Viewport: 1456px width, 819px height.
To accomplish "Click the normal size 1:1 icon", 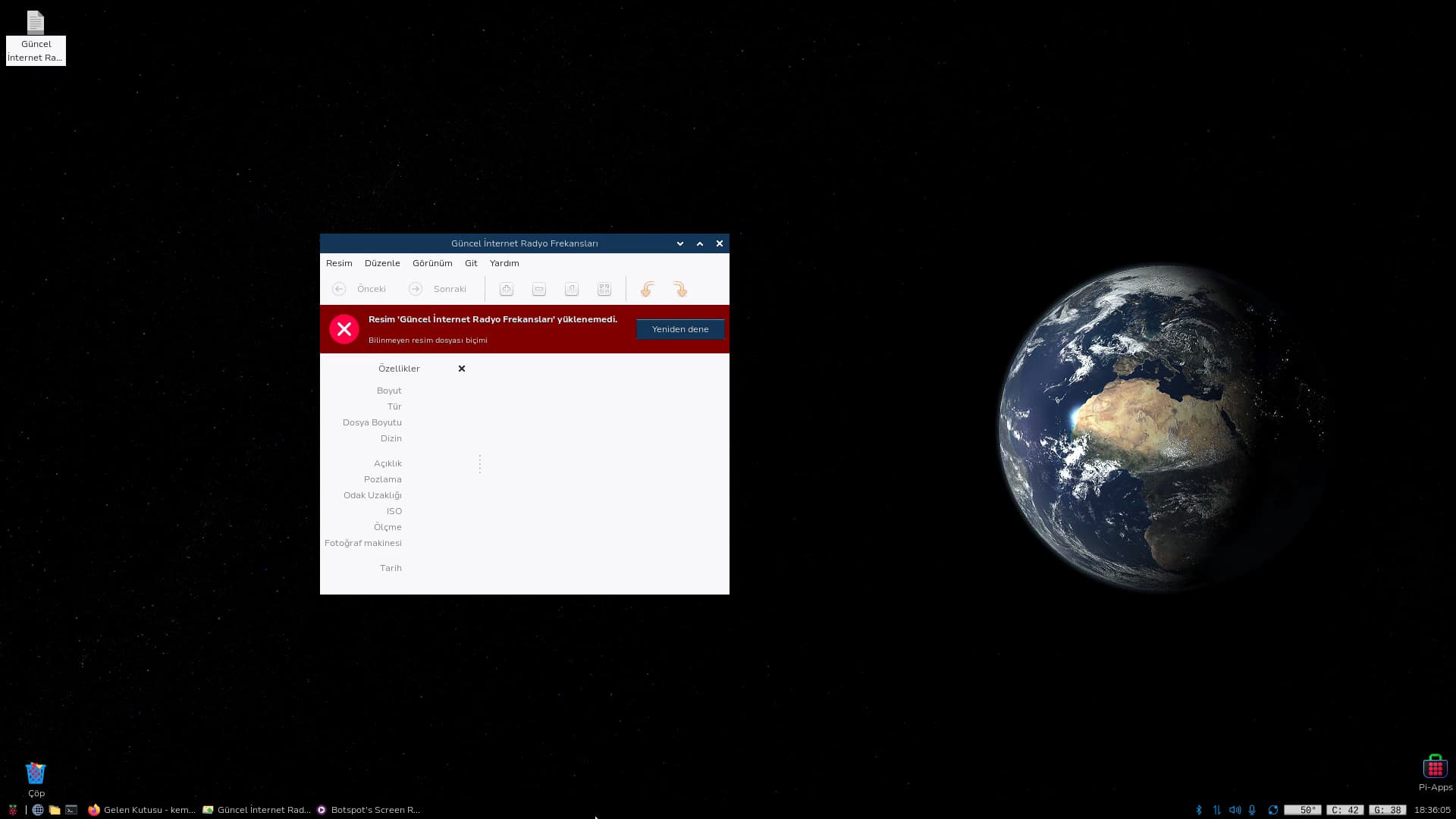I will pyautogui.click(x=572, y=289).
